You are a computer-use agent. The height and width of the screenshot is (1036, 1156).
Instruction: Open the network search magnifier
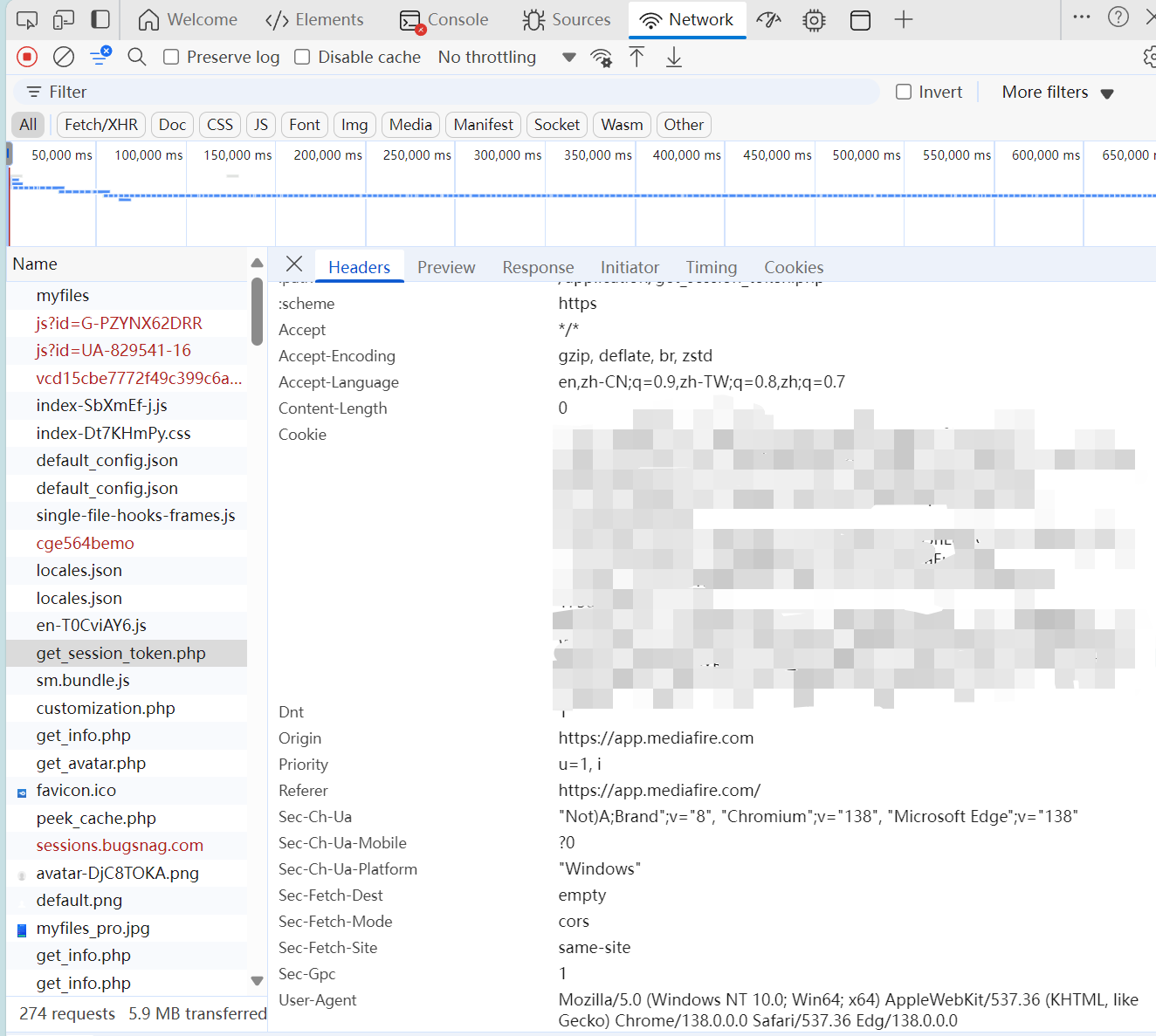pos(136,57)
